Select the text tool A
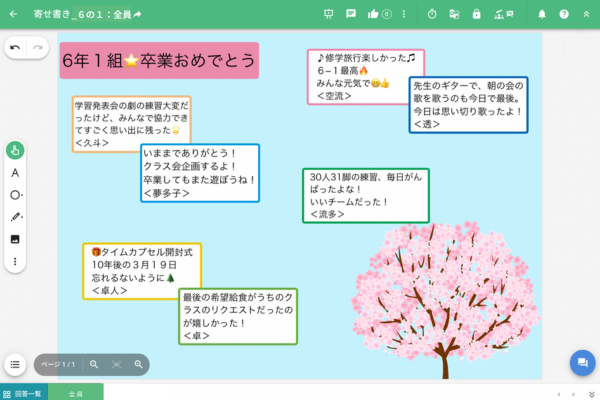This screenshot has height=400, width=600. tap(15, 173)
